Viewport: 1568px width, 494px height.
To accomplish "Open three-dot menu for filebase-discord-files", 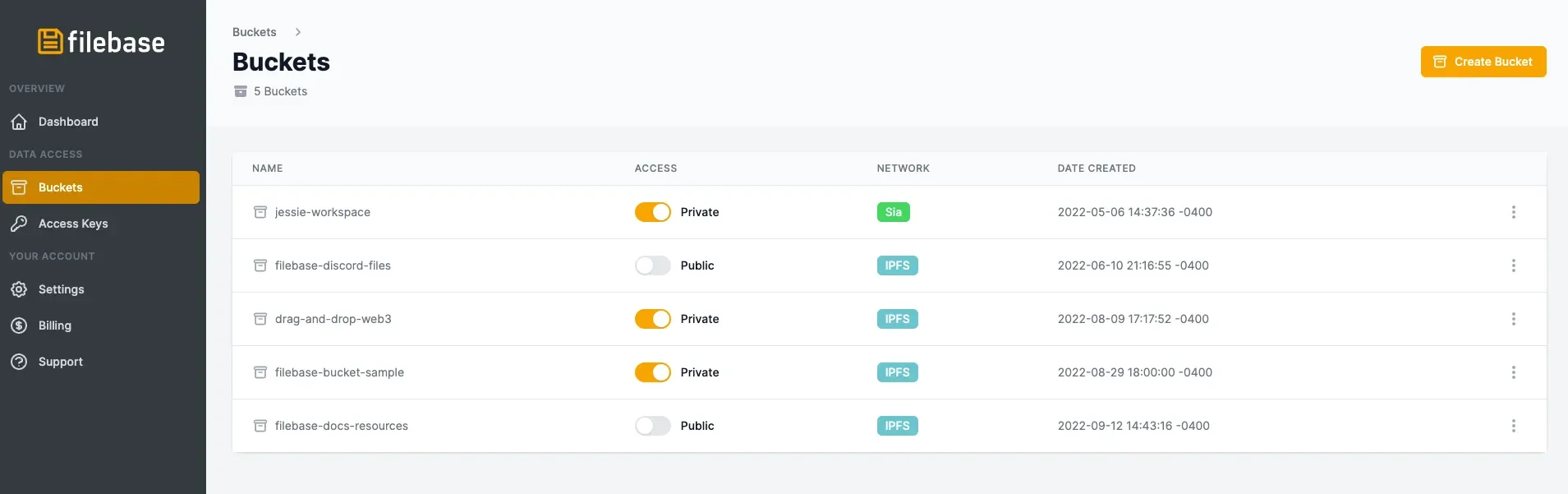I will (x=1513, y=265).
